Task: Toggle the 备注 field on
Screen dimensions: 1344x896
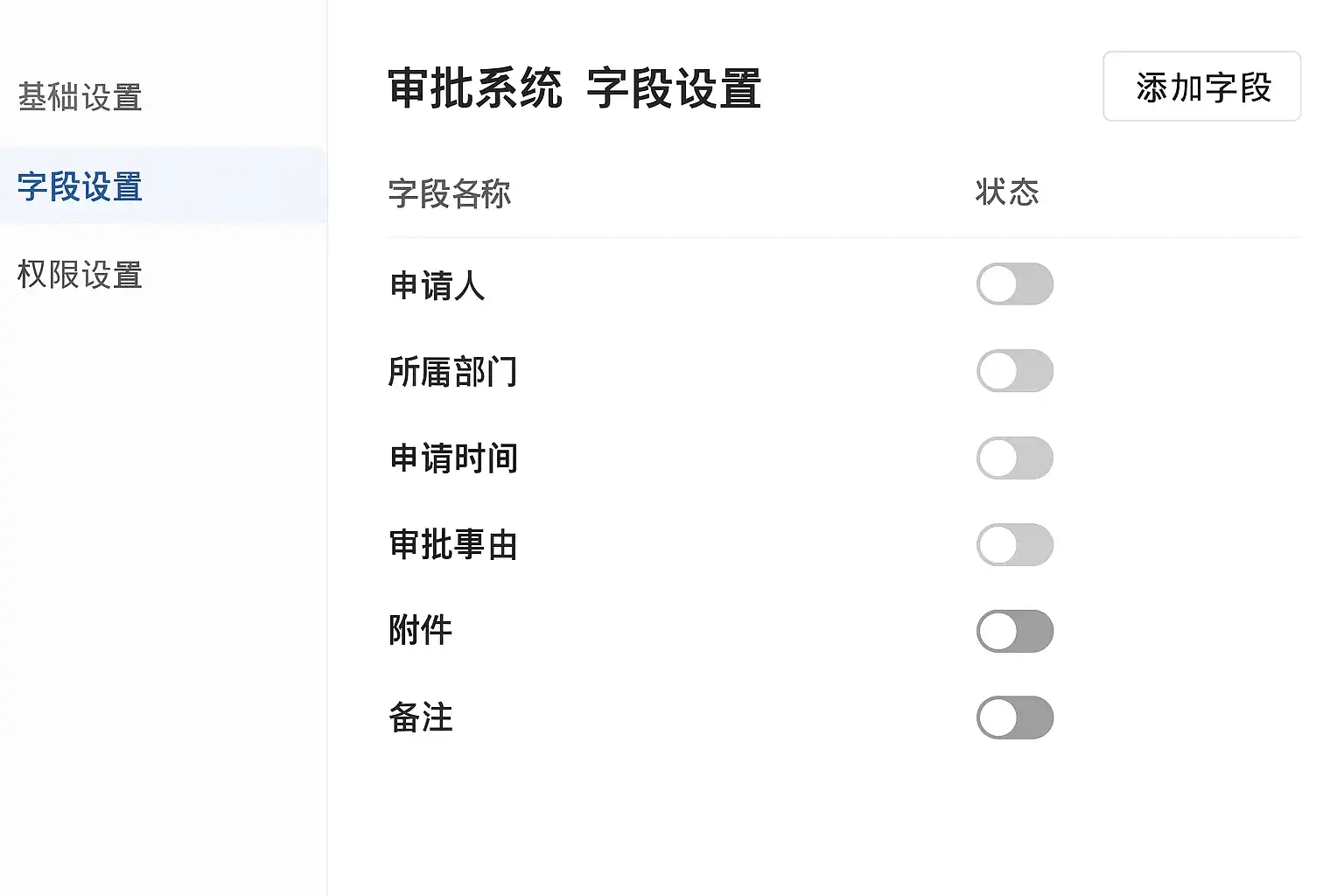Action: coord(1014,717)
